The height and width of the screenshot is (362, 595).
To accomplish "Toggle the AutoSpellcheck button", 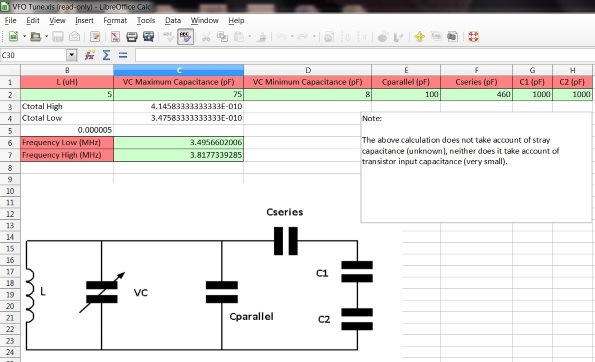I will point(185,36).
